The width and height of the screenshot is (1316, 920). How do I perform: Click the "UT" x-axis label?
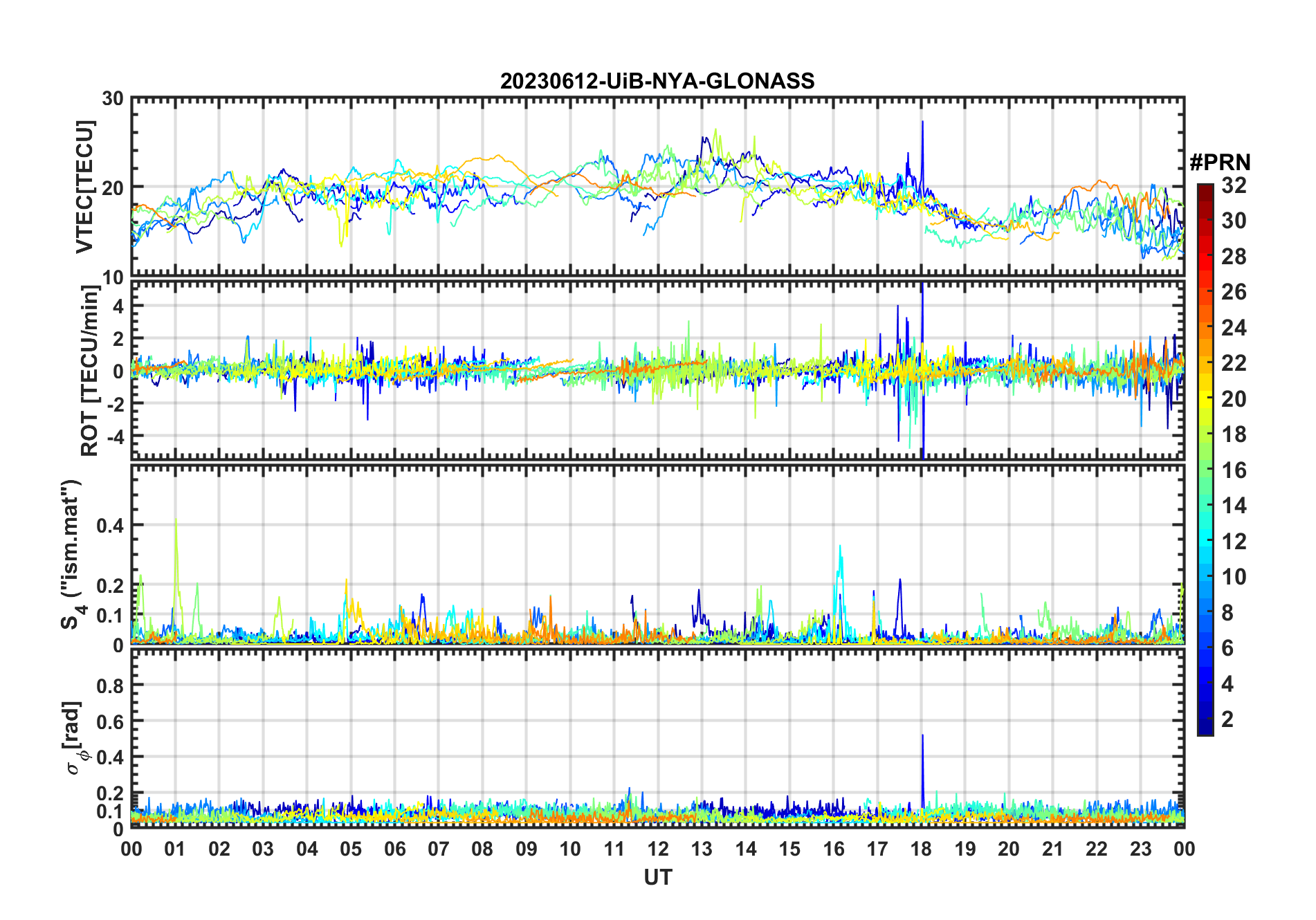pos(658,878)
